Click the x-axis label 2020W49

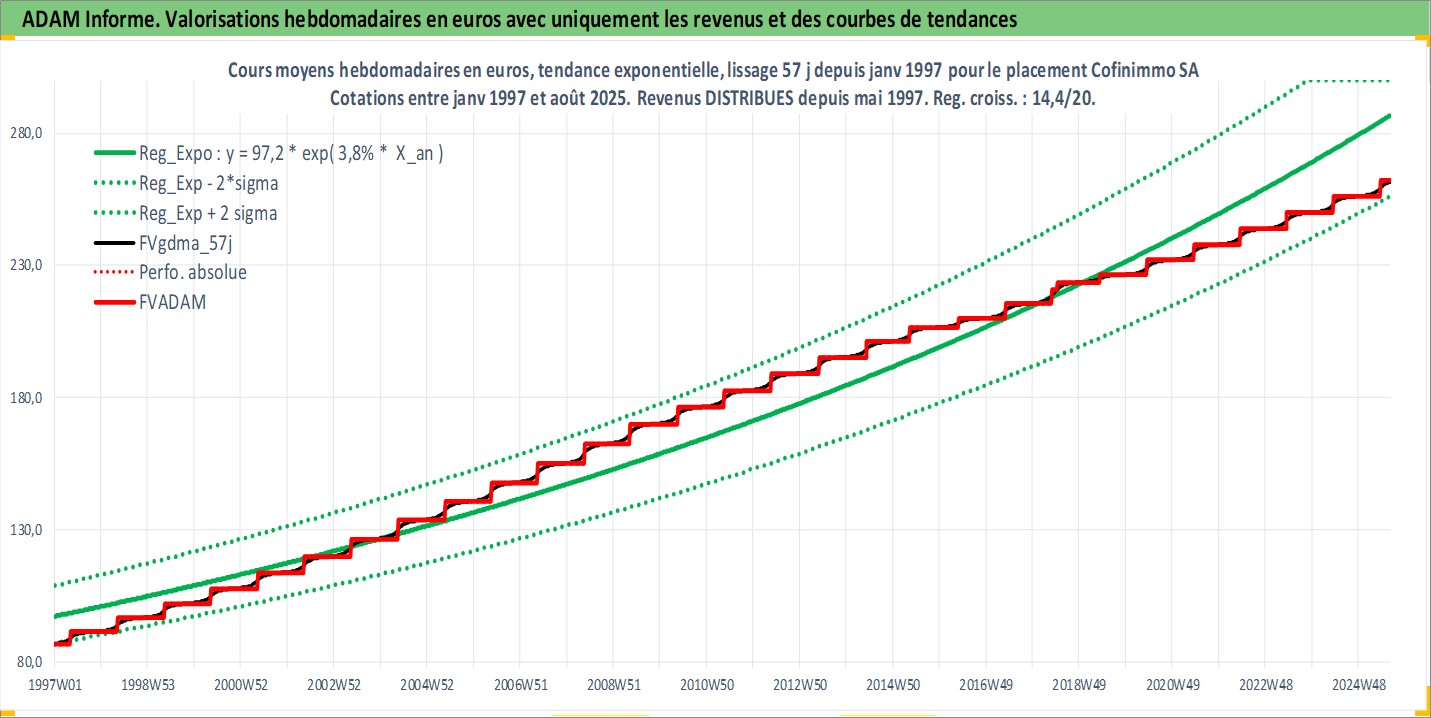tap(1171, 684)
